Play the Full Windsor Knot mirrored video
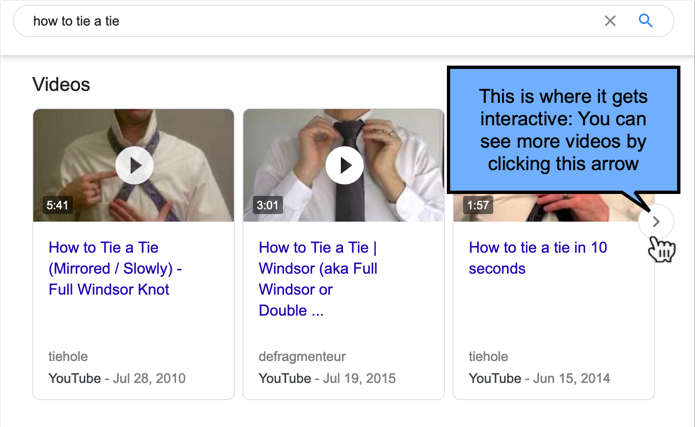This screenshot has height=427, width=695. pyautogui.click(x=134, y=165)
